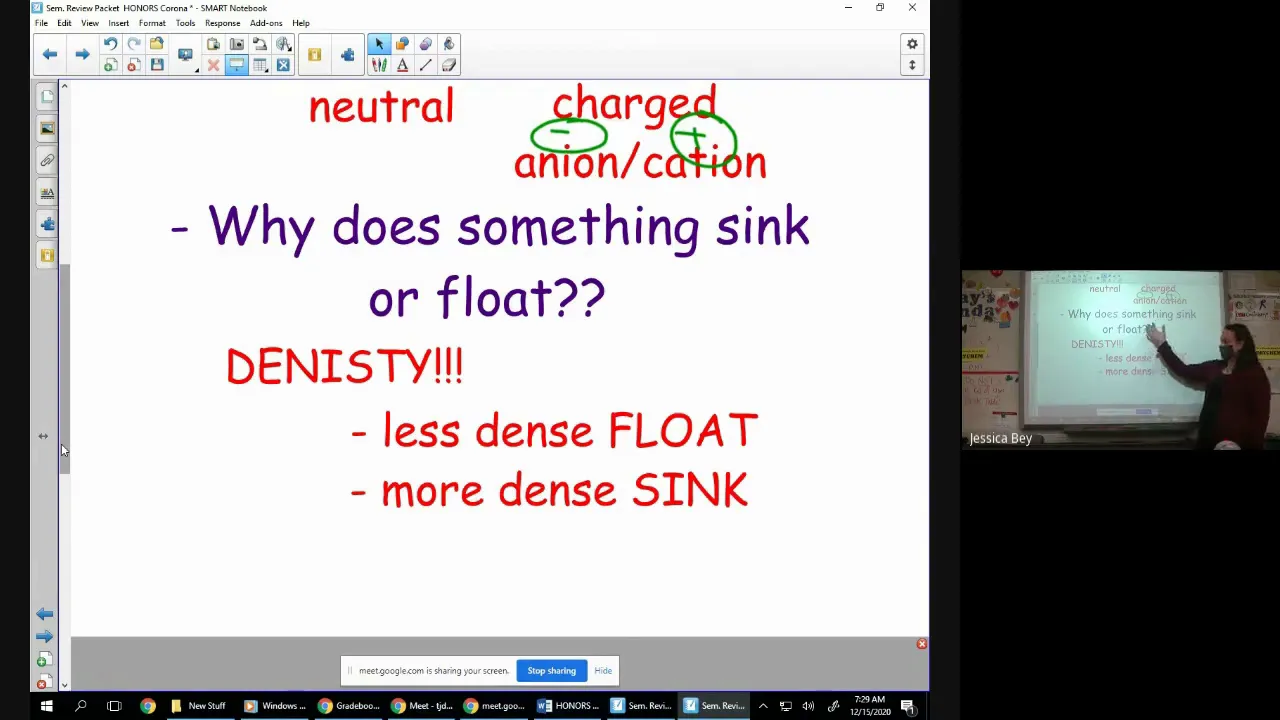Screen dimensions: 1280x720
Task: Click the page scrollbar down arrow
Action: coord(65,685)
